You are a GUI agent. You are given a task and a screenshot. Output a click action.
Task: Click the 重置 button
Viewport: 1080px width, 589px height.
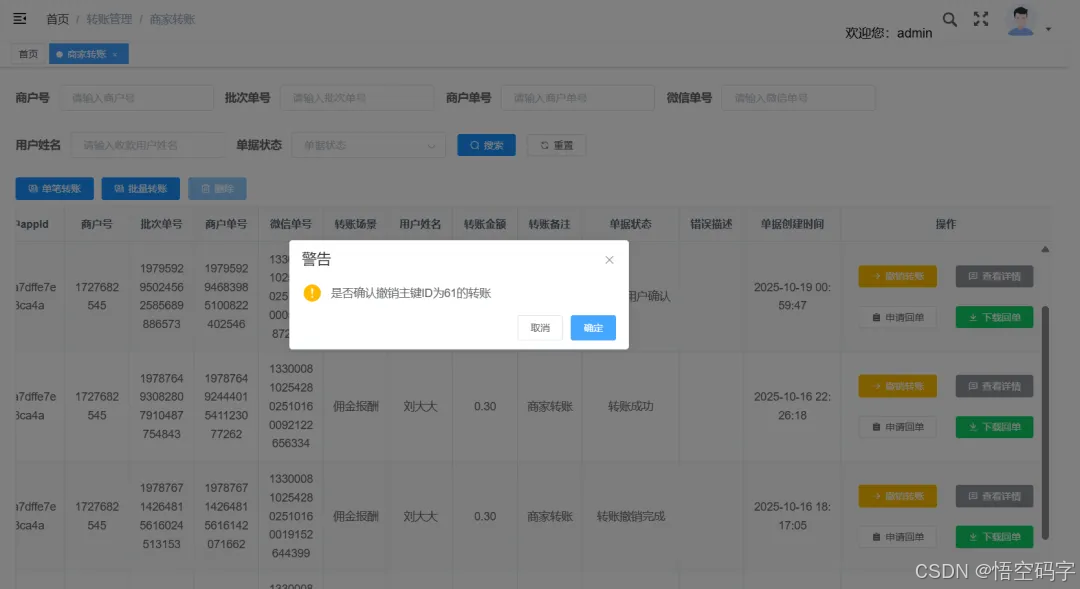557,145
